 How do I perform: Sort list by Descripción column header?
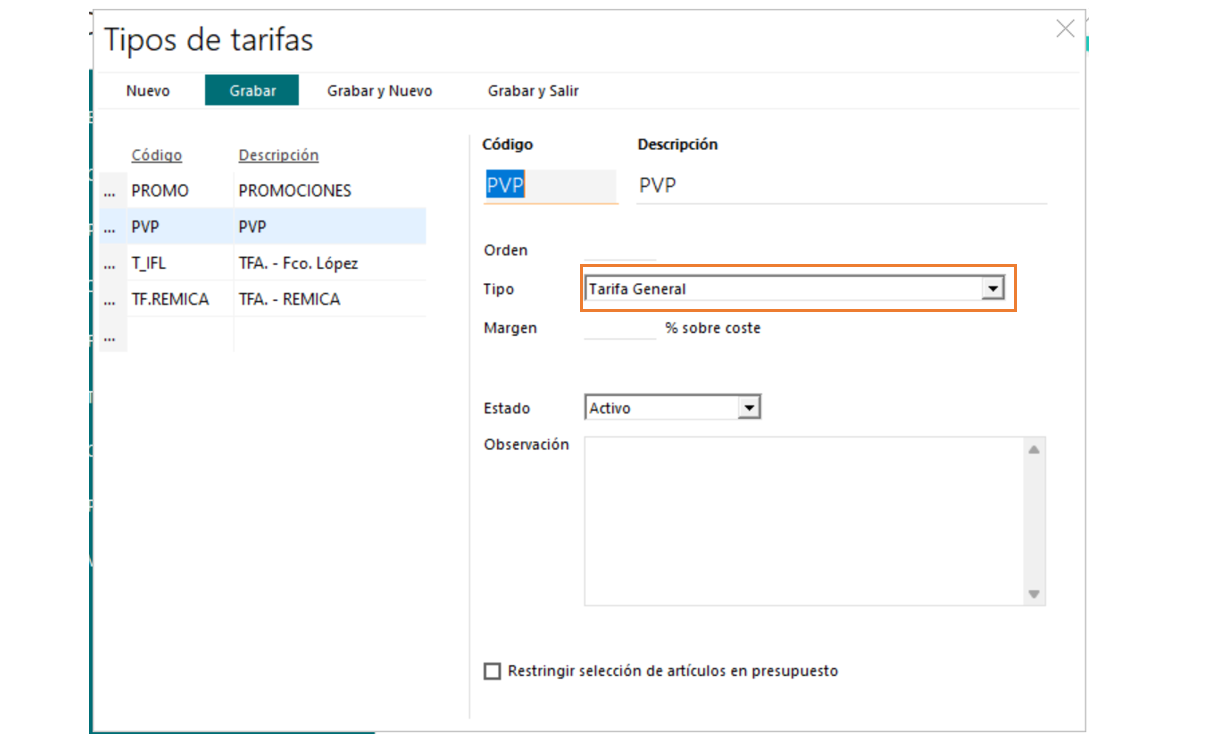pos(278,155)
